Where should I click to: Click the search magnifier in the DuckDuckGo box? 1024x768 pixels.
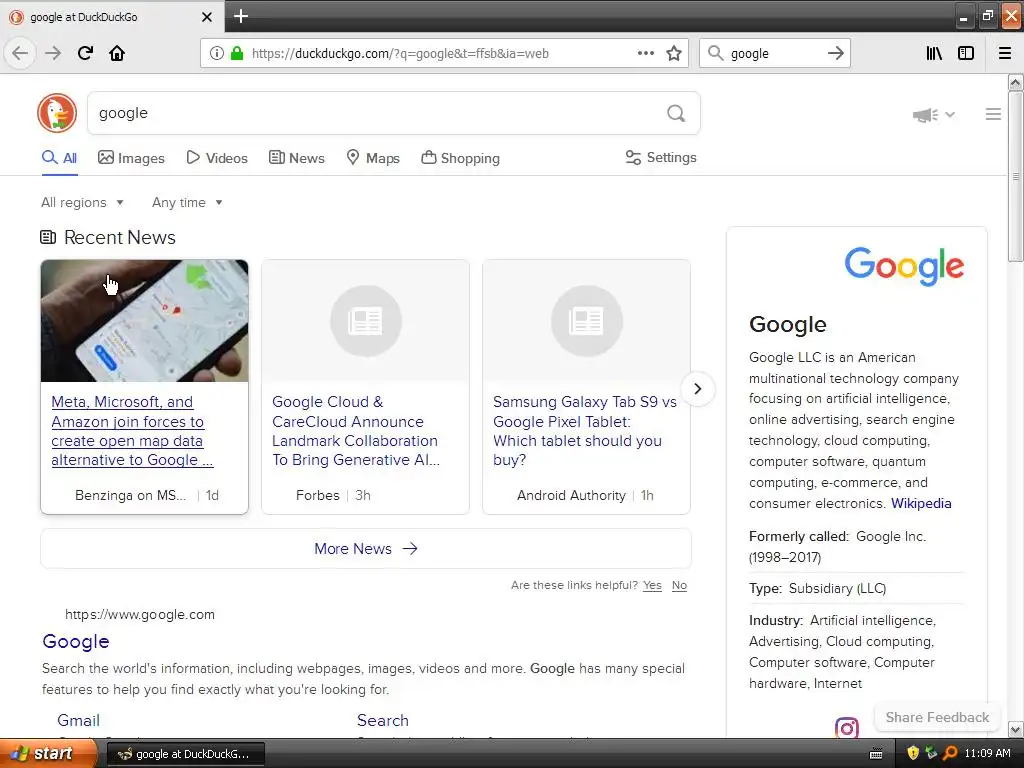pos(676,114)
